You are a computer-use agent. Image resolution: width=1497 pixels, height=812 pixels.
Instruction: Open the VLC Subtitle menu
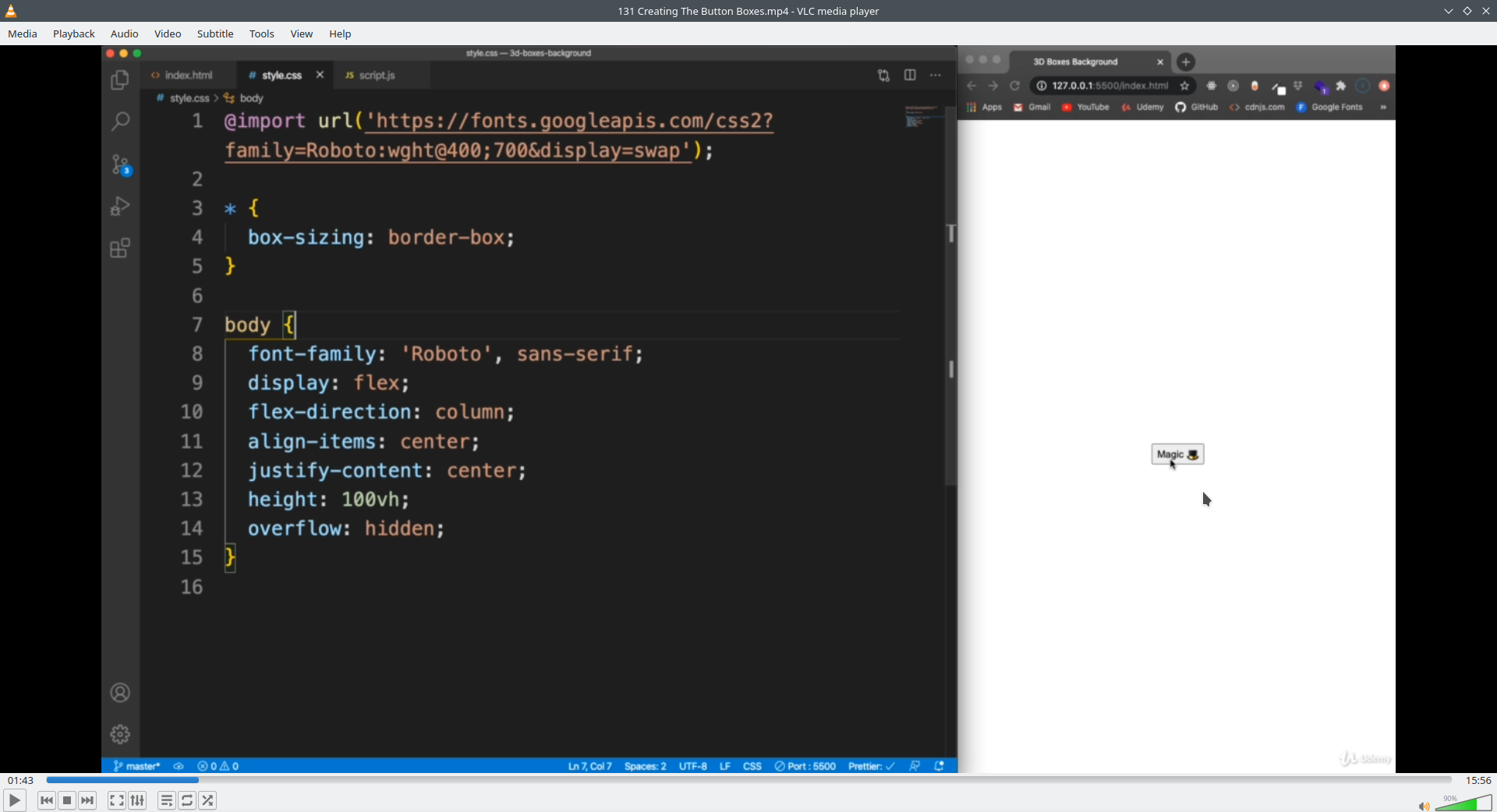(x=215, y=34)
